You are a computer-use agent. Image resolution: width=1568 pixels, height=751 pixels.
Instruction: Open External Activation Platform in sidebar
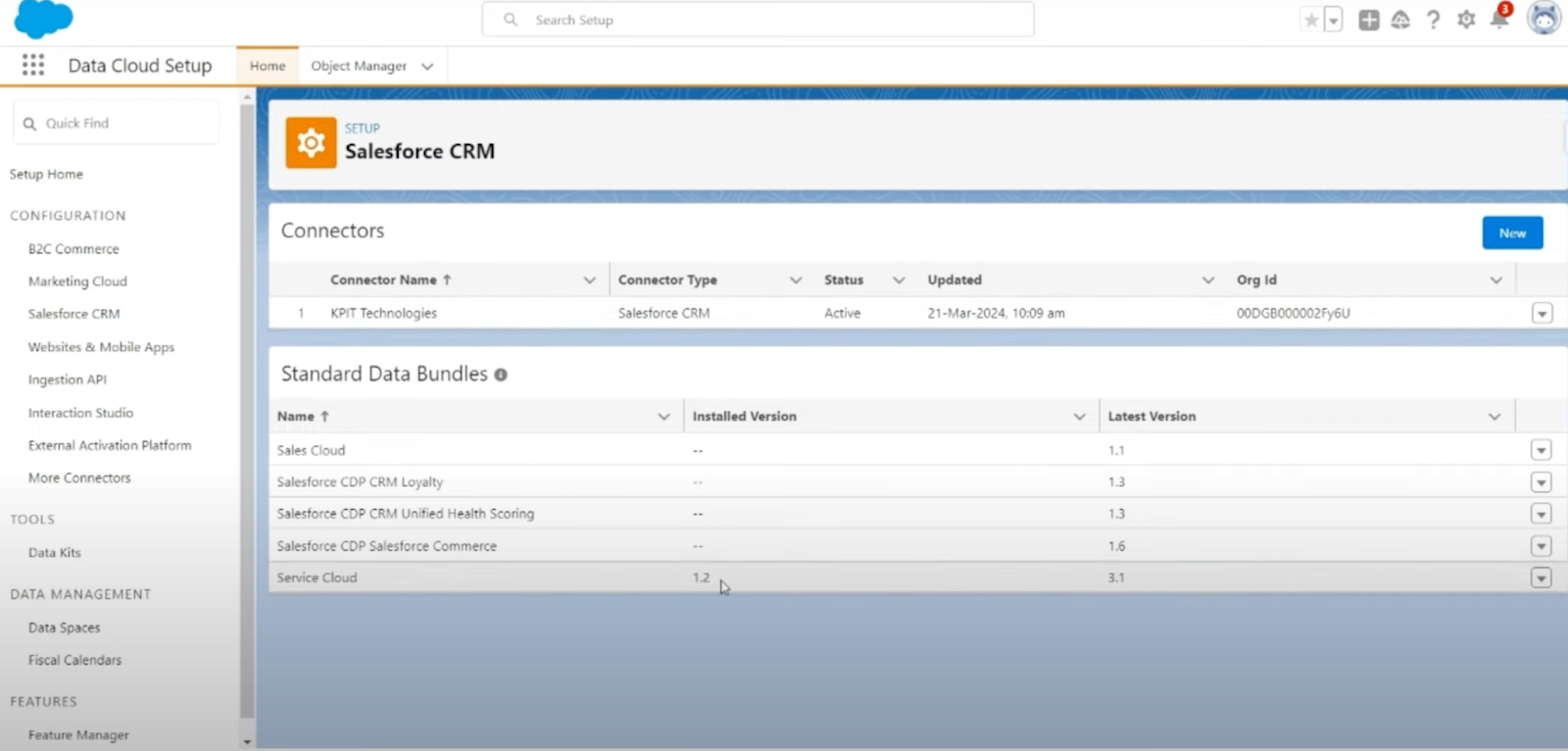coord(110,445)
